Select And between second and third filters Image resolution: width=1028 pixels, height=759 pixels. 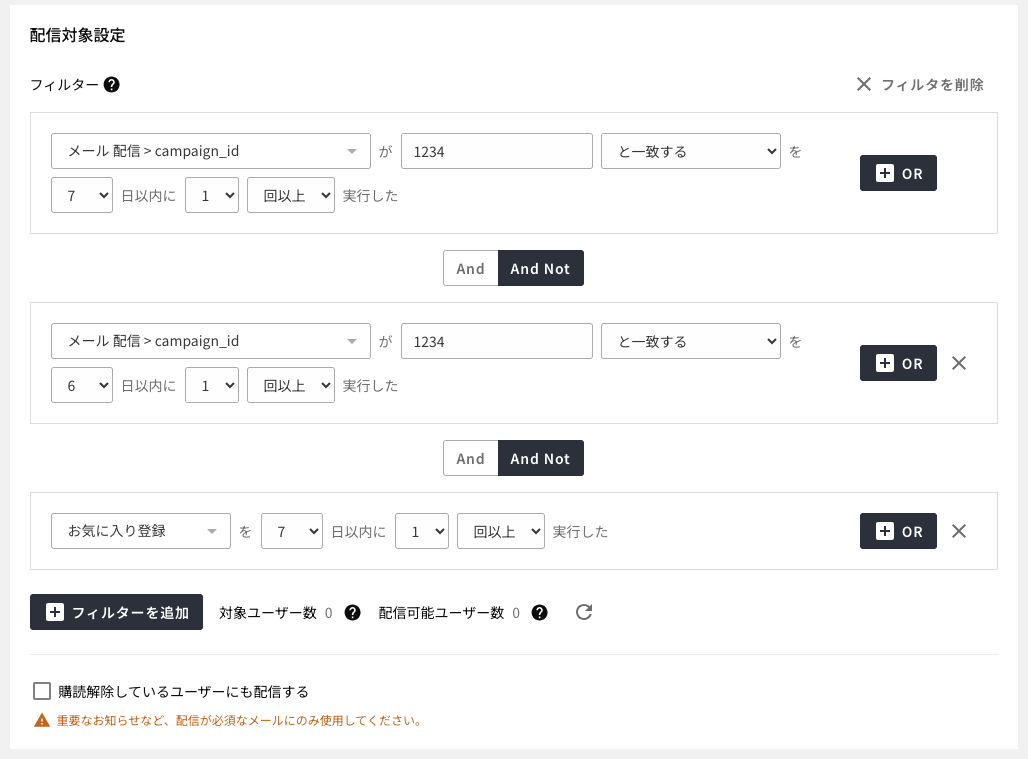point(471,458)
